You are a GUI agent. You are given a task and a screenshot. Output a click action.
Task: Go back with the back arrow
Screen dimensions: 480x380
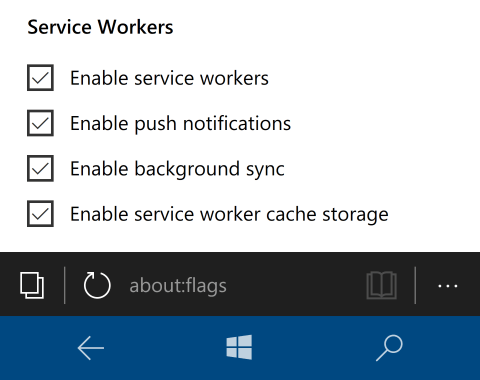tap(91, 348)
